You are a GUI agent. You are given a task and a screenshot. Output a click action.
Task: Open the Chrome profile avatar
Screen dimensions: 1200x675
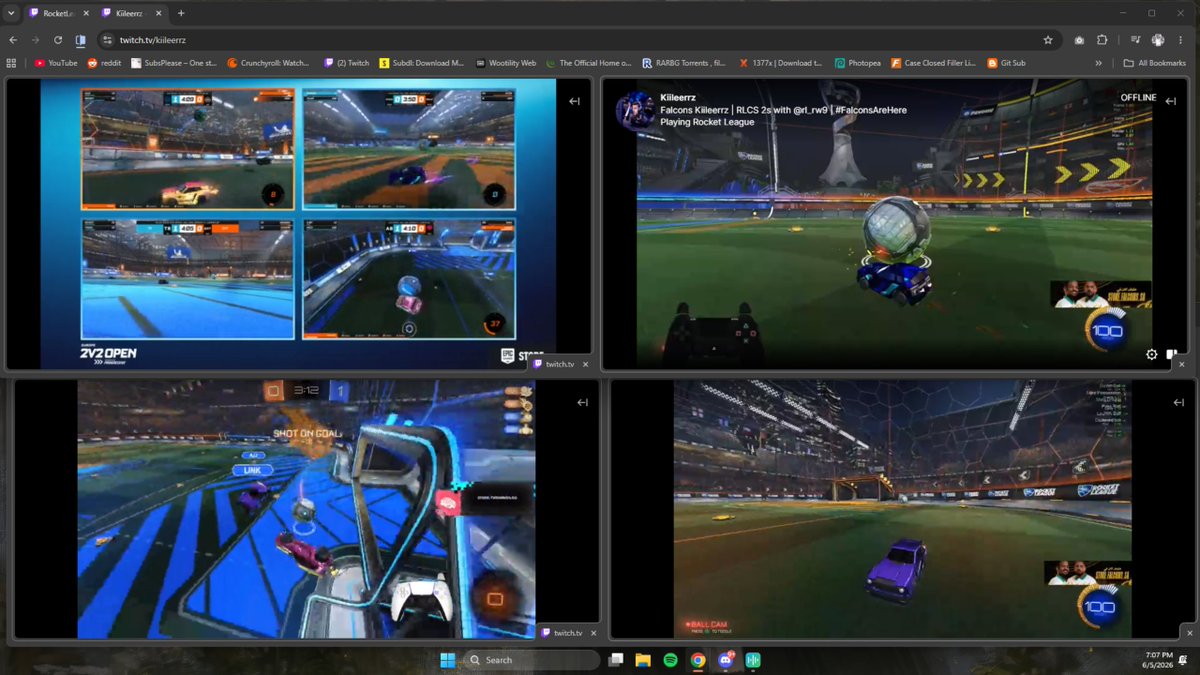click(x=1158, y=40)
